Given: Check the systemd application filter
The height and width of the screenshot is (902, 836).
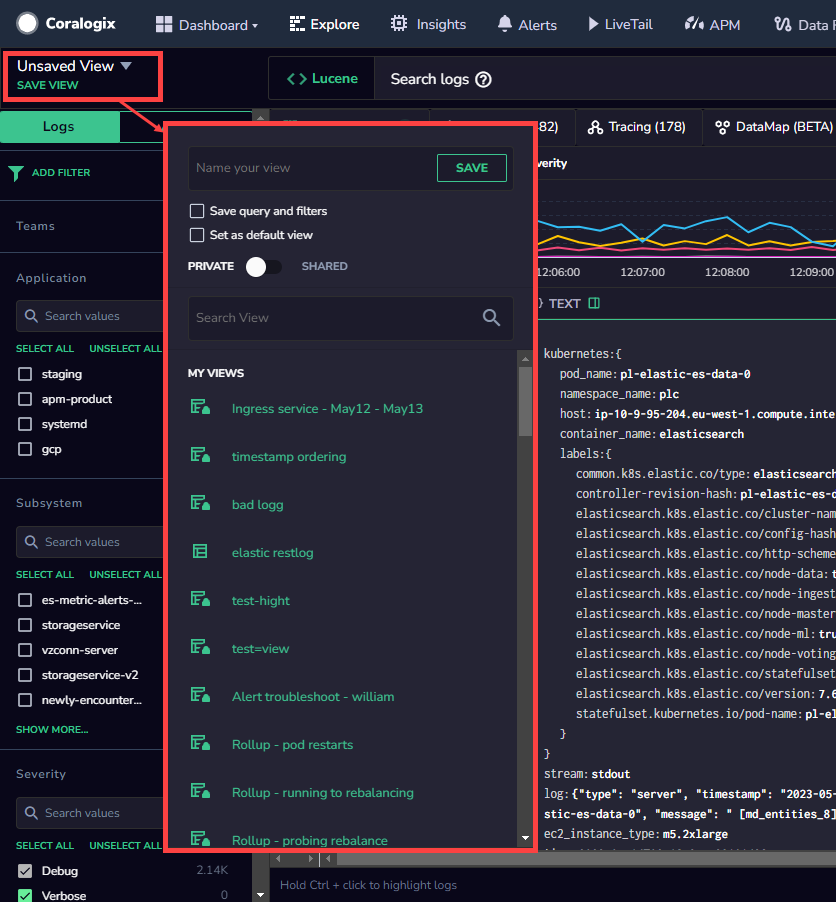Looking at the screenshot, I should tap(25, 424).
